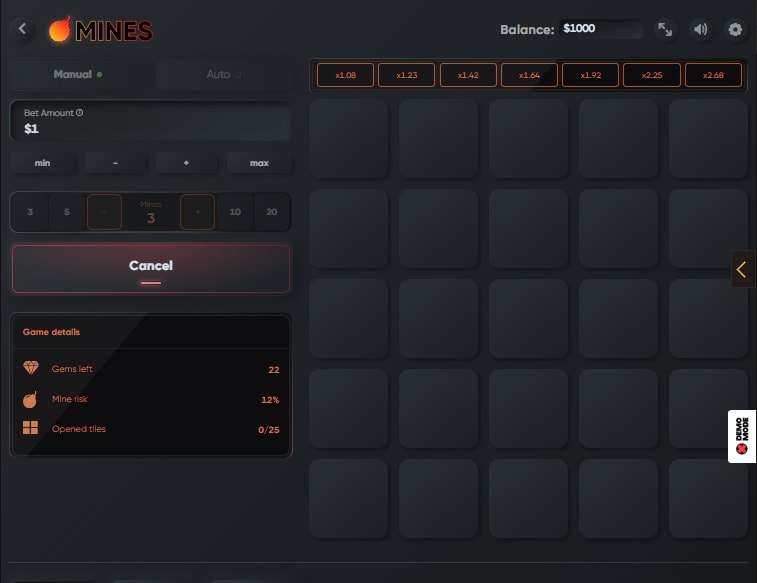Click the grid icon beside Opened tiles
757x583 pixels.
(x=31, y=428)
